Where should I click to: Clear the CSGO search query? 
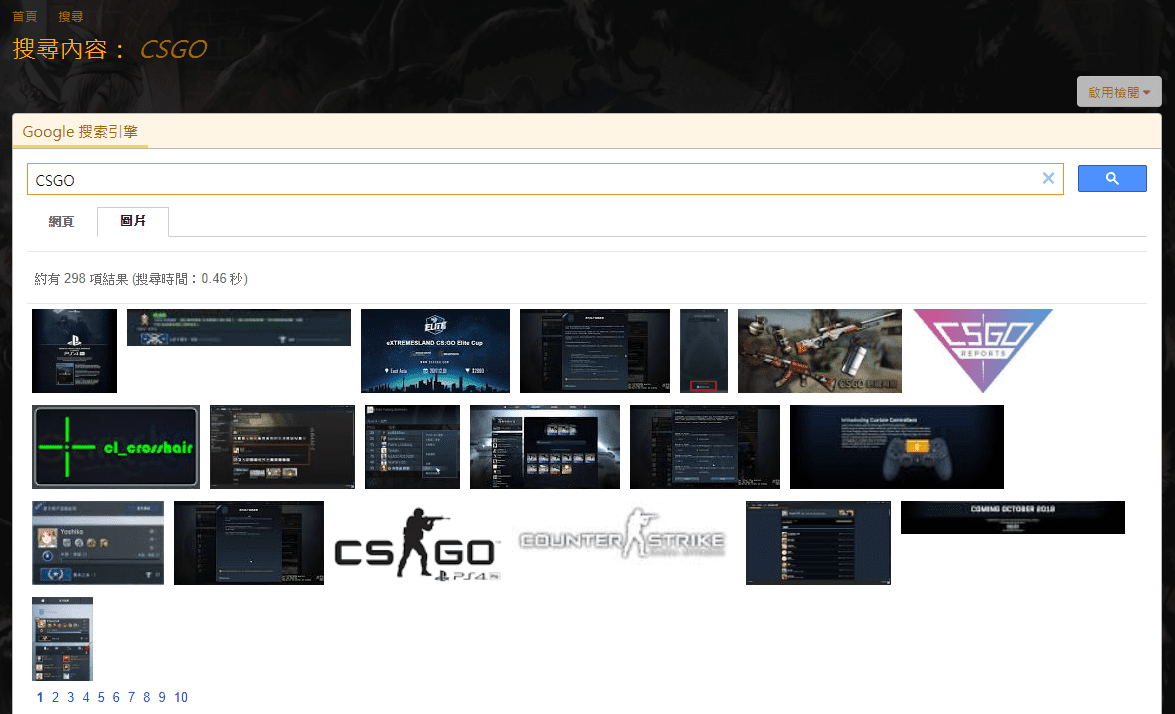tap(1048, 178)
